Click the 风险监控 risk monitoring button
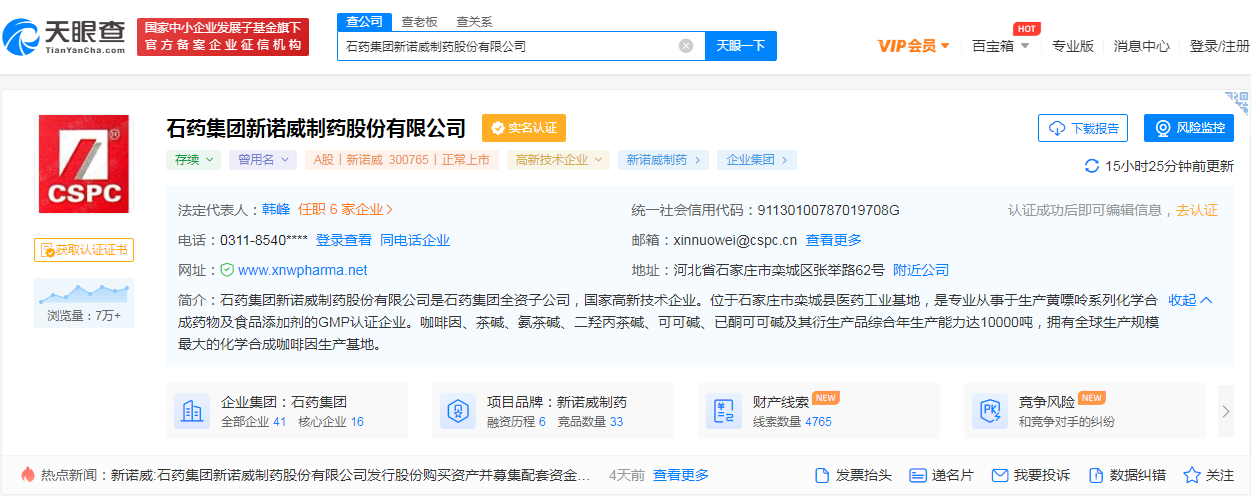This screenshot has width=1251, height=496. click(x=1189, y=128)
